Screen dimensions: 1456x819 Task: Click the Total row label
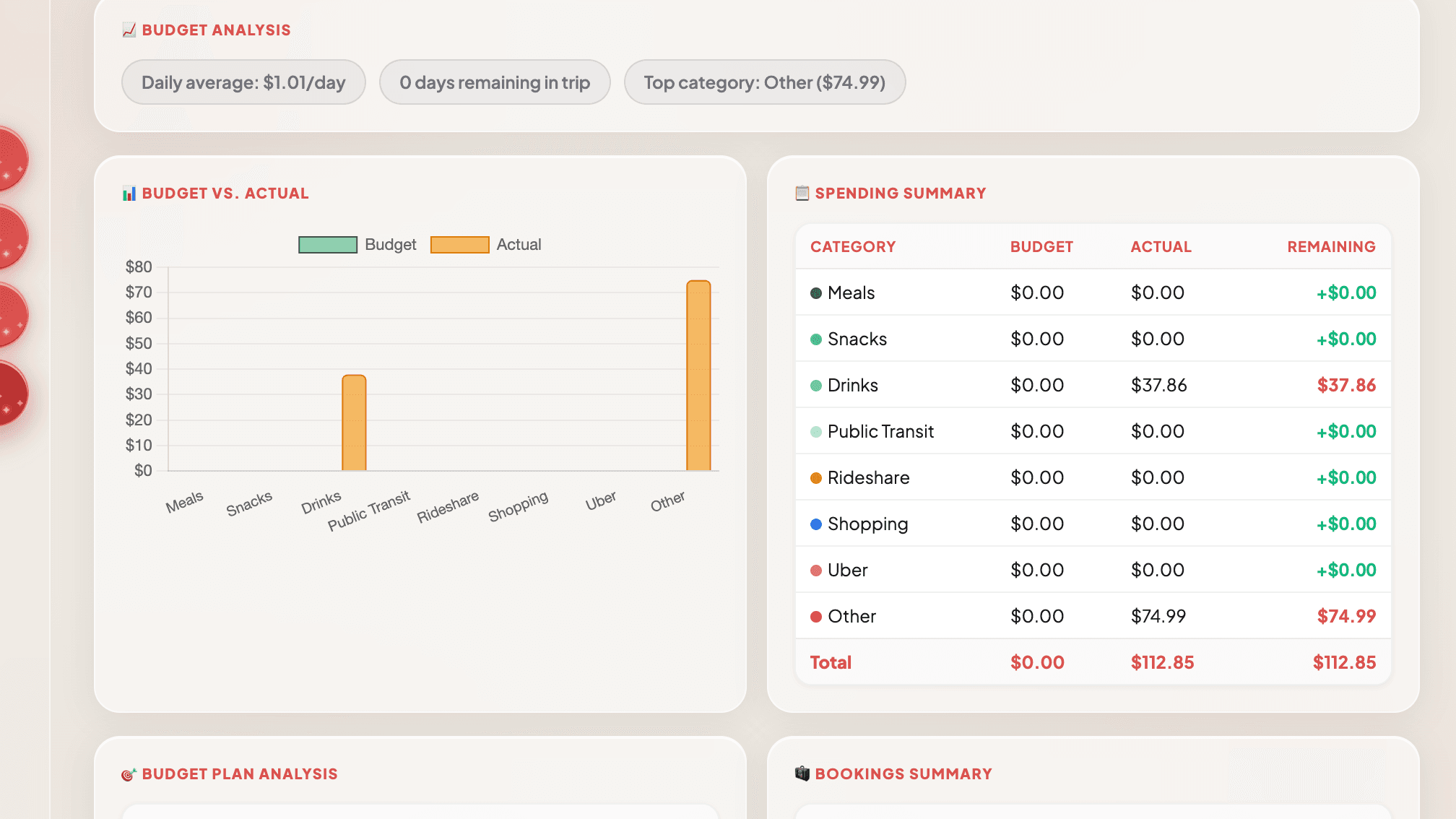831,663
